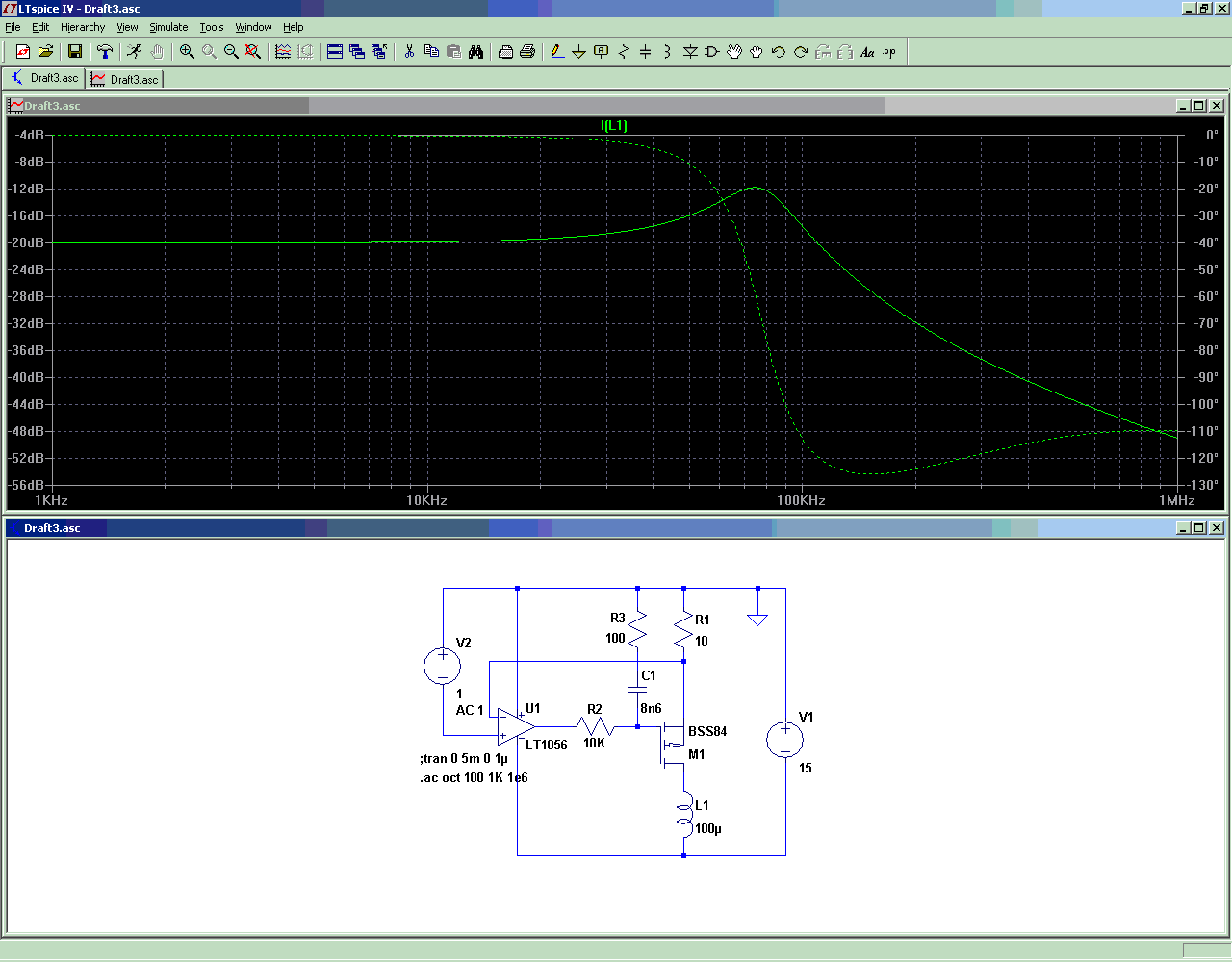Viewport: 1232px width, 962px height.
Task: Click the 100µ inductor value
Action: (x=708, y=828)
